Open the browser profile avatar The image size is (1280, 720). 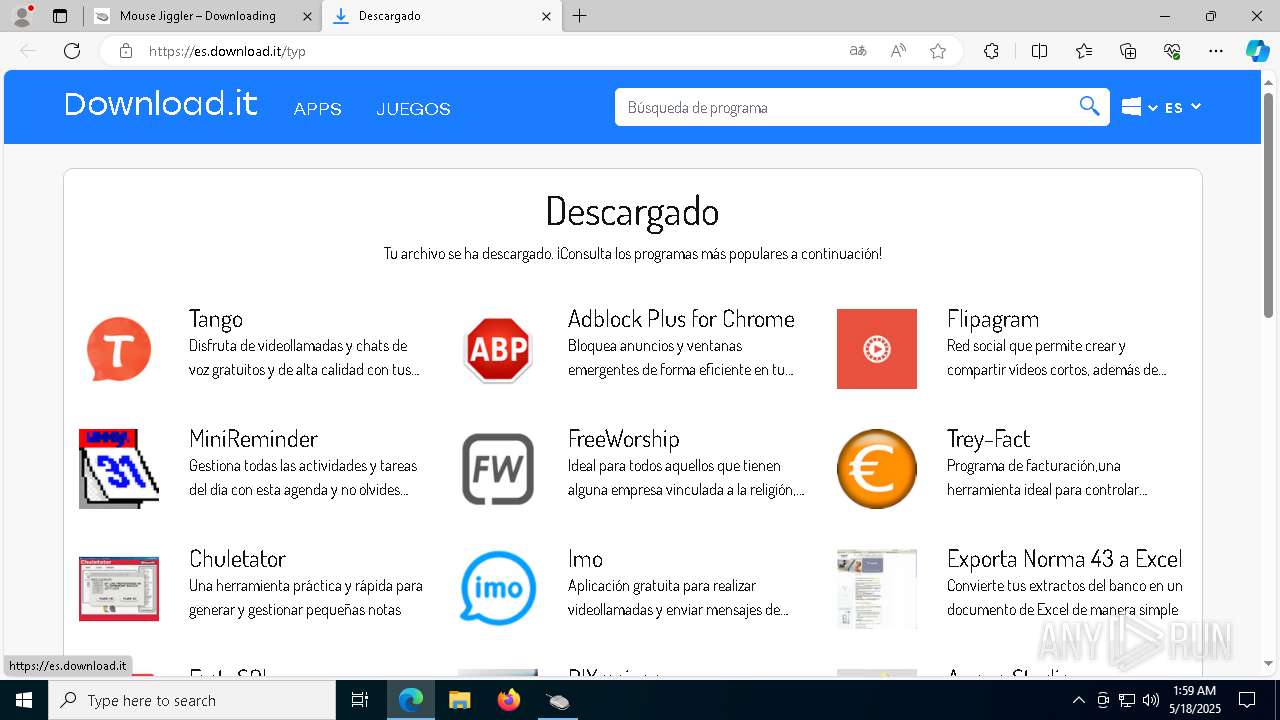coord(21,16)
